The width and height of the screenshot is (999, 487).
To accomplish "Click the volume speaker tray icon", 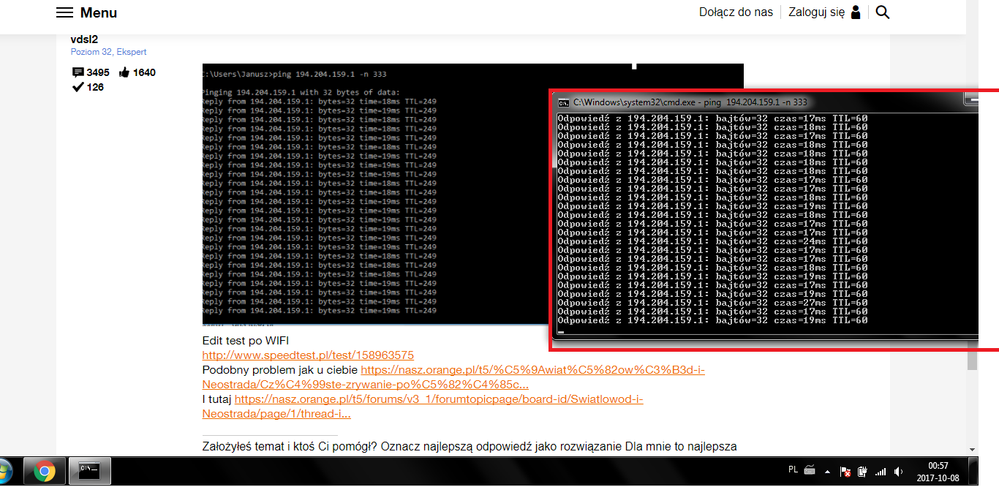I will click(899, 472).
